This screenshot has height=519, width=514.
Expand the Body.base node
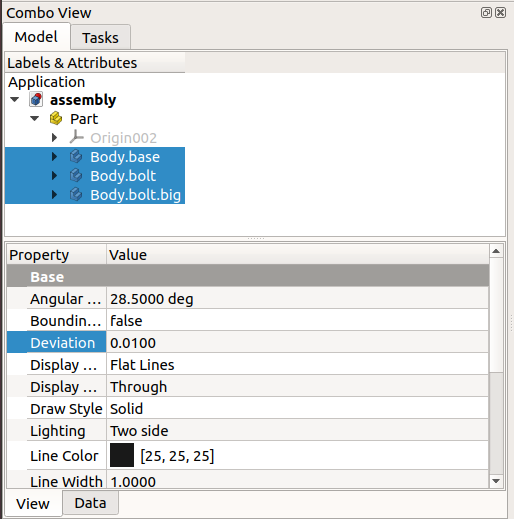tap(54, 156)
